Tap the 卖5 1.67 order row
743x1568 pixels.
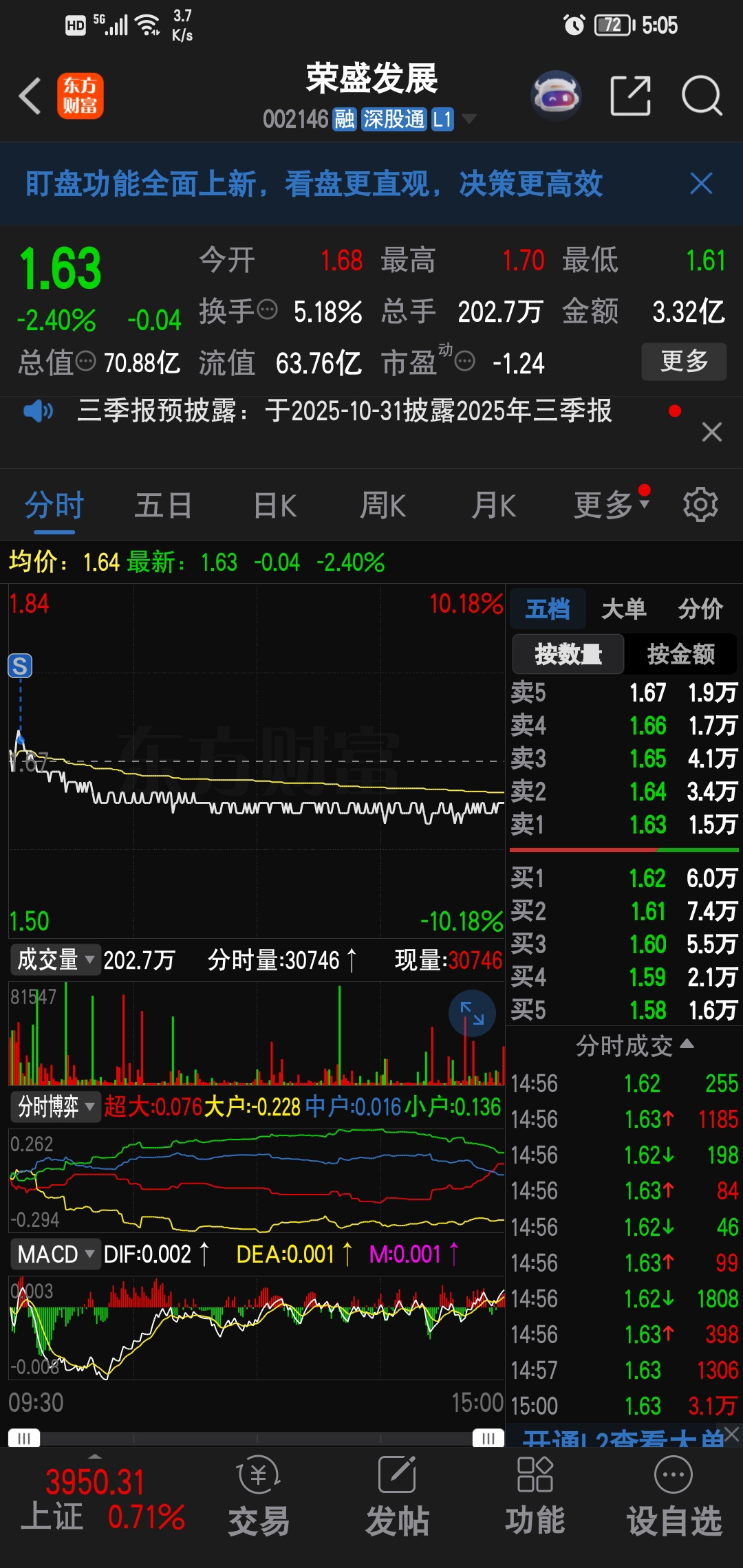pyautogui.click(x=624, y=693)
